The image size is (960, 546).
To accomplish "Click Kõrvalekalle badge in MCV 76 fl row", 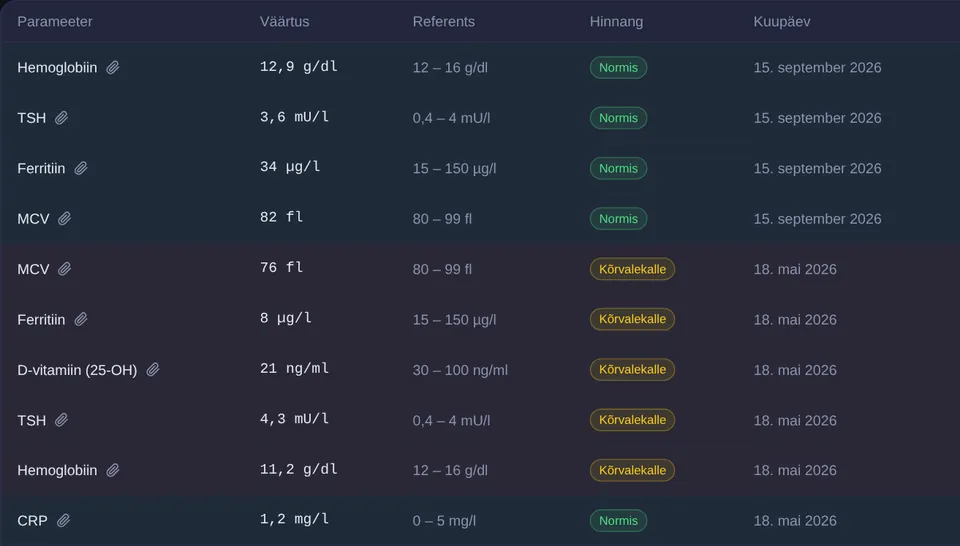I will coord(632,269).
